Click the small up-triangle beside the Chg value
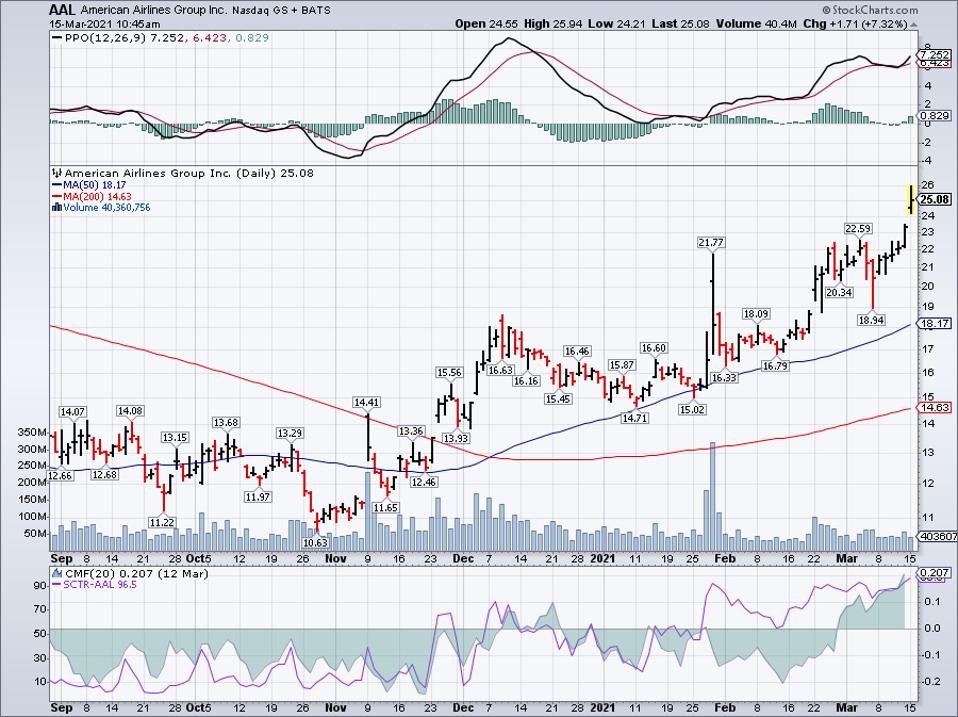The image size is (958, 717). 913,24
